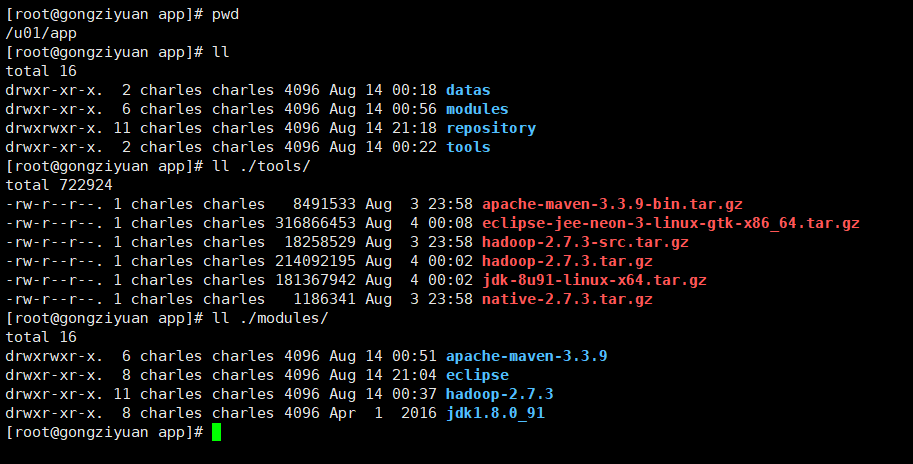Image resolution: width=913 pixels, height=464 pixels.
Task: Click timestamp 00:08 on eclipse-jee tar row
Action: (x=450, y=224)
